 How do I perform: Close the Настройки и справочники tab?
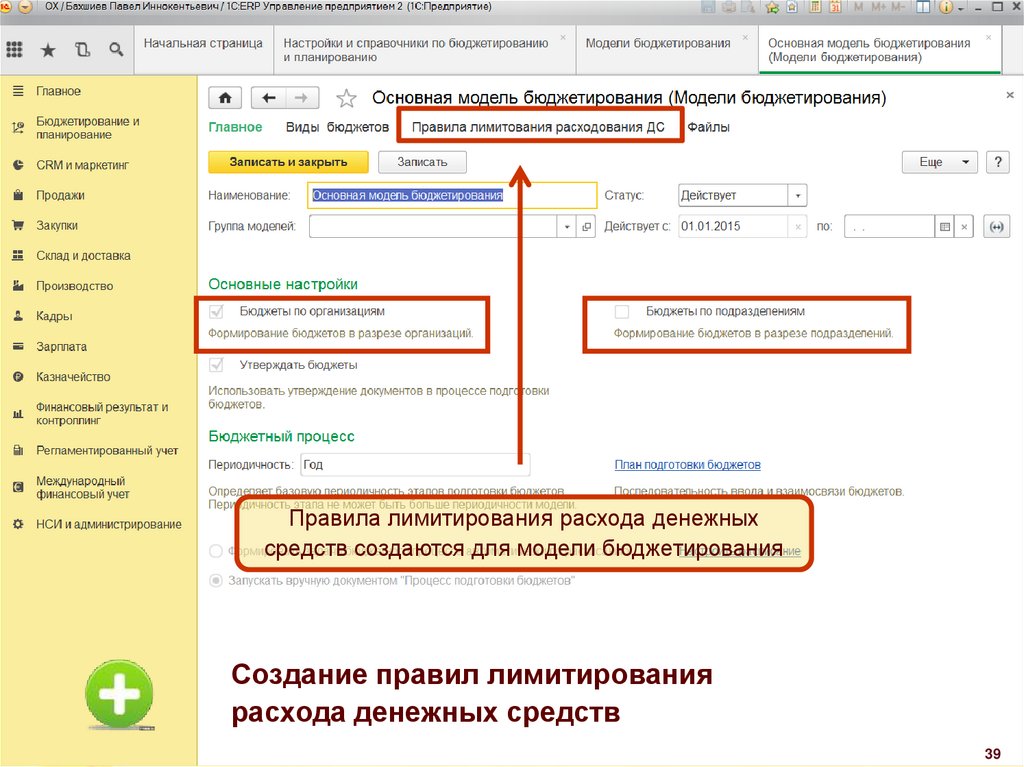pos(563,38)
